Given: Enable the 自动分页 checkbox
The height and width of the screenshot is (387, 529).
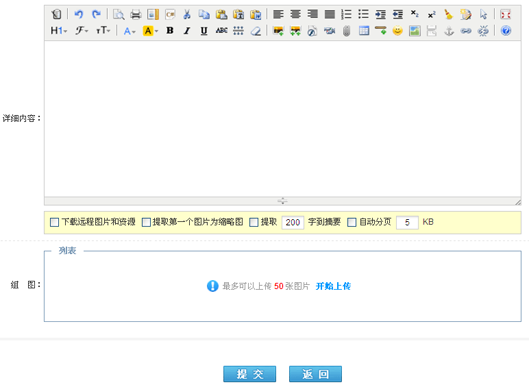Looking at the screenshot, I should 352,222.
